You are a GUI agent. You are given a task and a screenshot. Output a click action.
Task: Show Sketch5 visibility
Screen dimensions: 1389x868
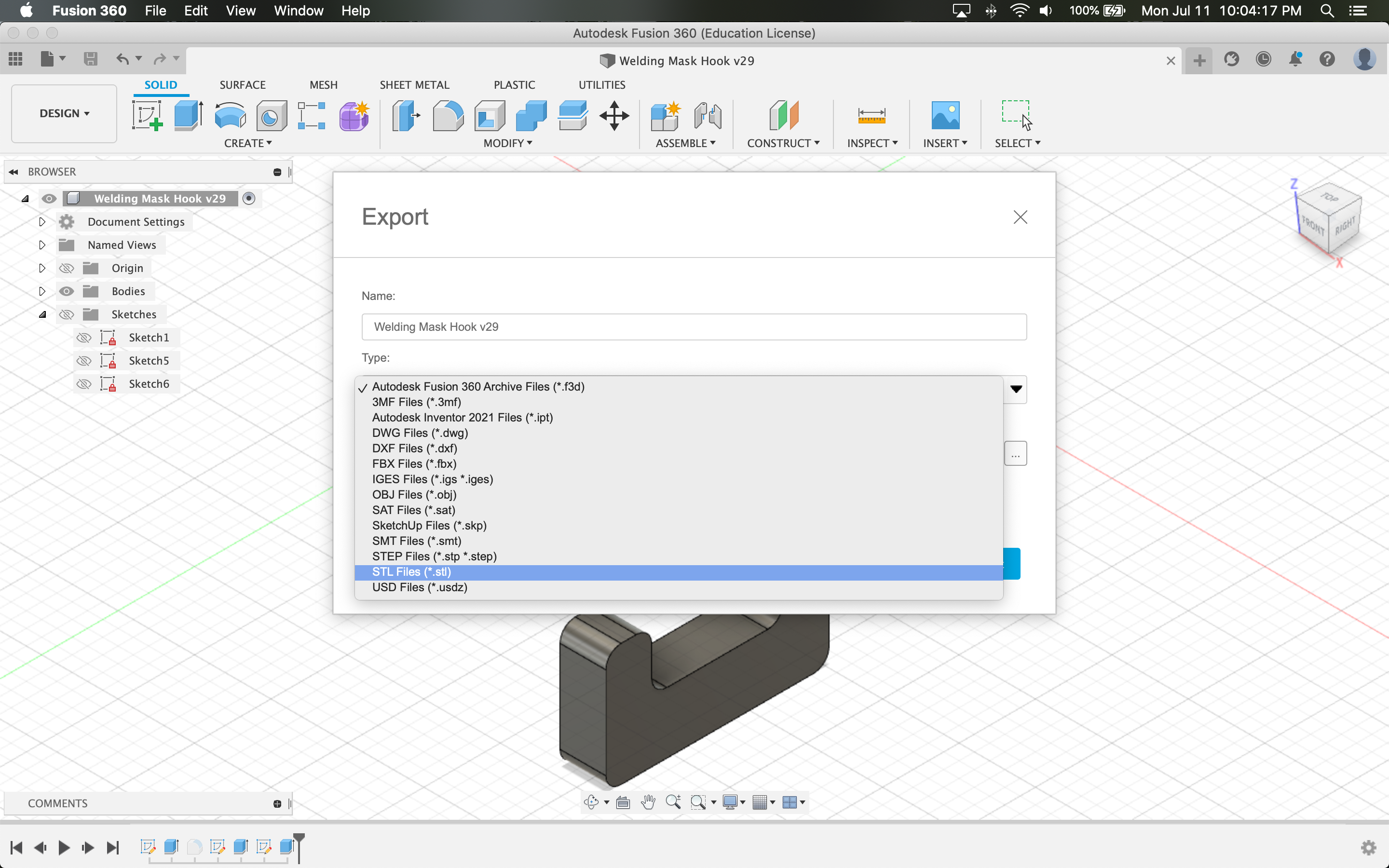coord(84,361)
